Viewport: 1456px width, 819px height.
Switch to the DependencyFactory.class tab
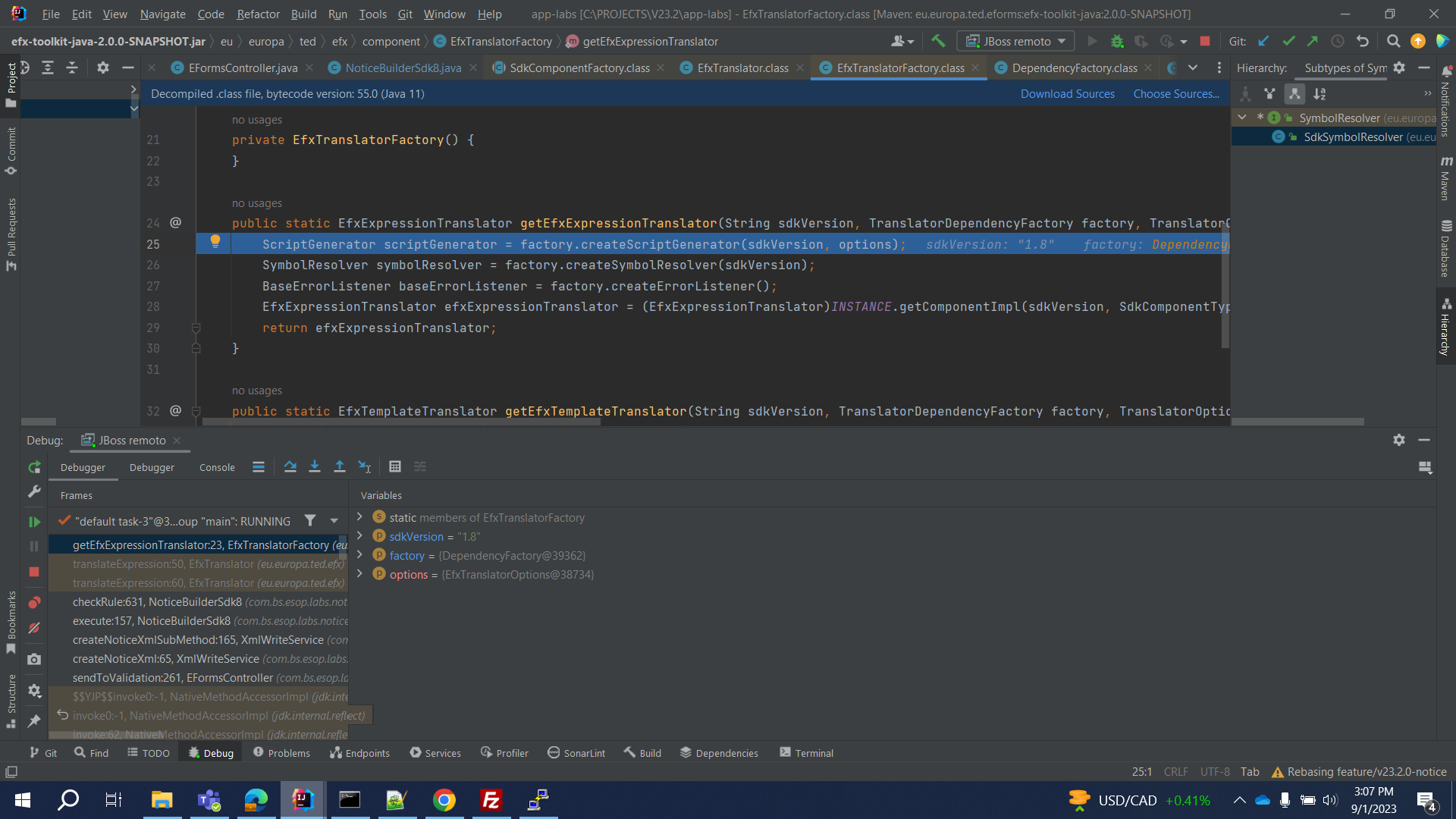1072,67
